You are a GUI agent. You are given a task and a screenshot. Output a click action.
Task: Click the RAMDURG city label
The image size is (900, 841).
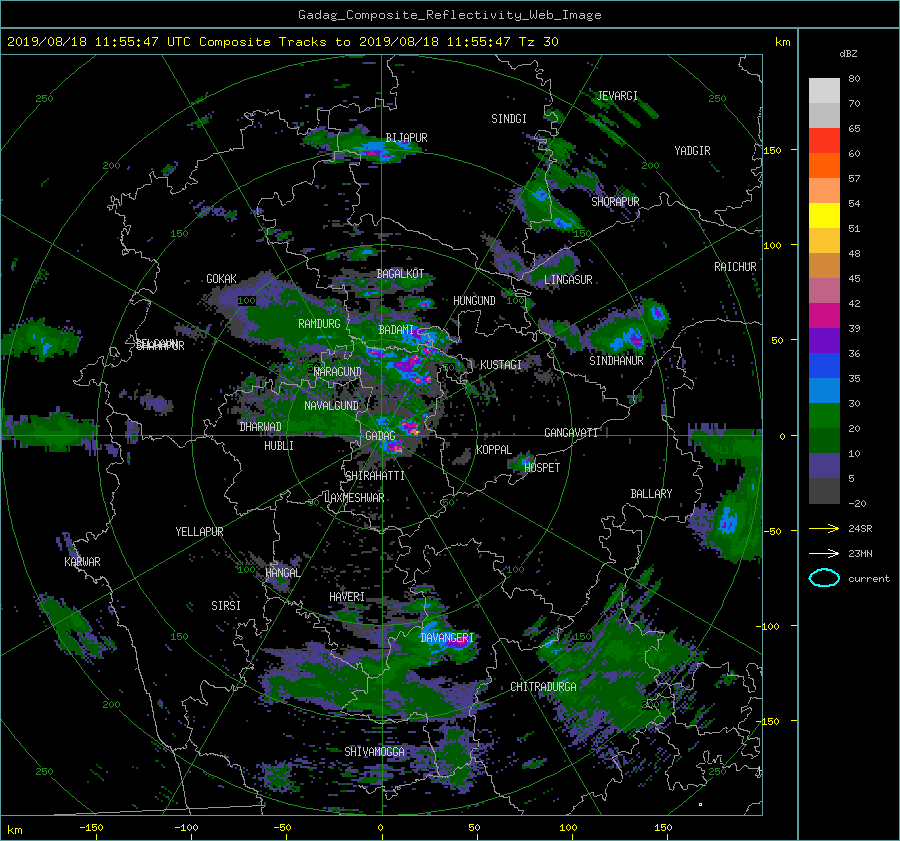coord(319,324)
